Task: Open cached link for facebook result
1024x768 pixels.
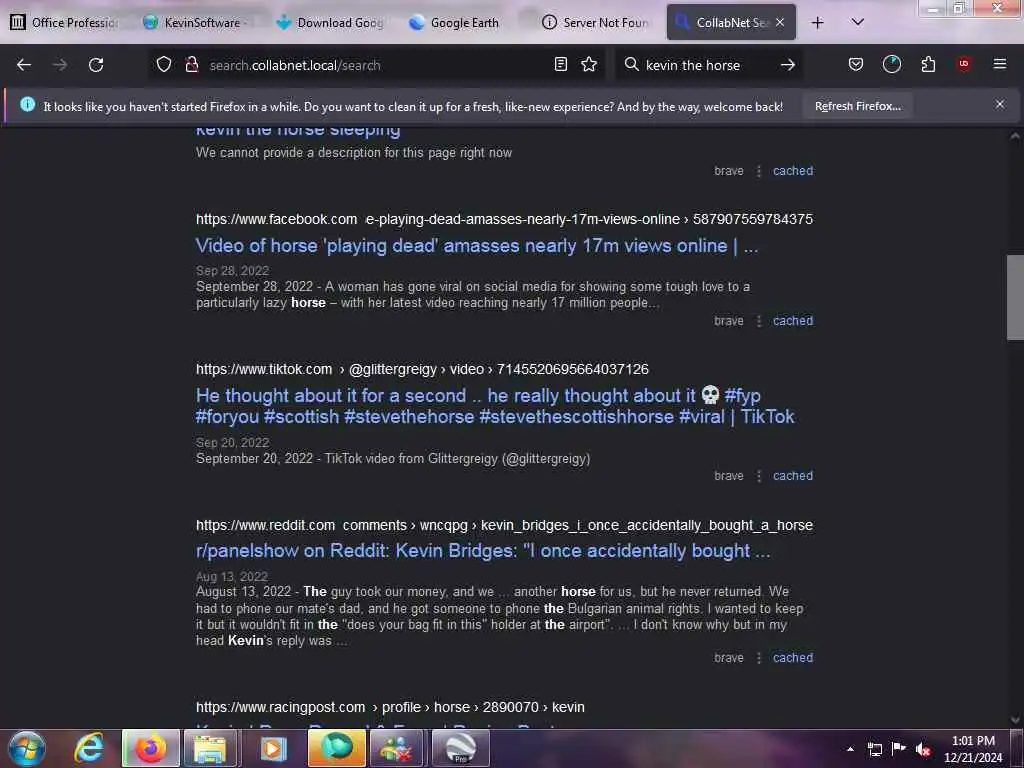Action: click(793, 321)
